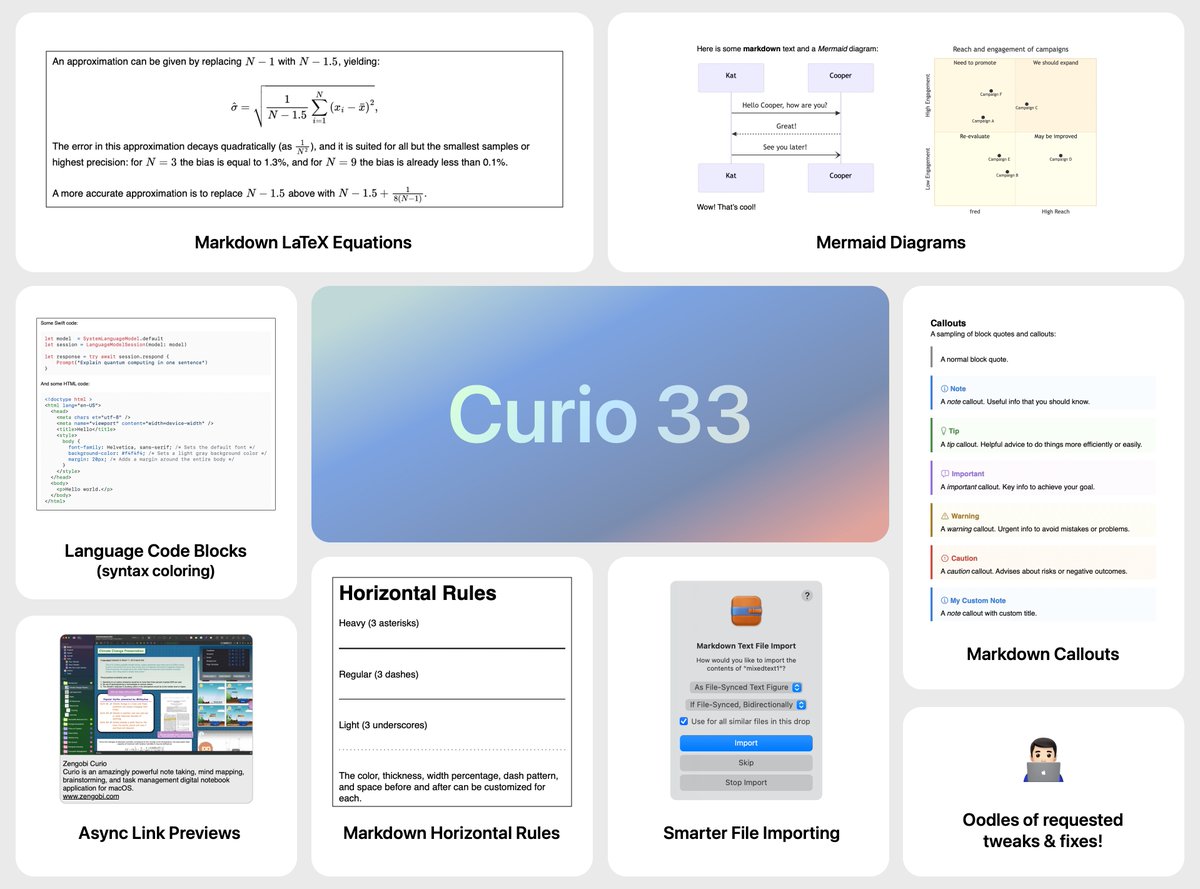The image size is (1200, 889).
Task: Click the 'Great!' reply message
Action: click(786, 126)
